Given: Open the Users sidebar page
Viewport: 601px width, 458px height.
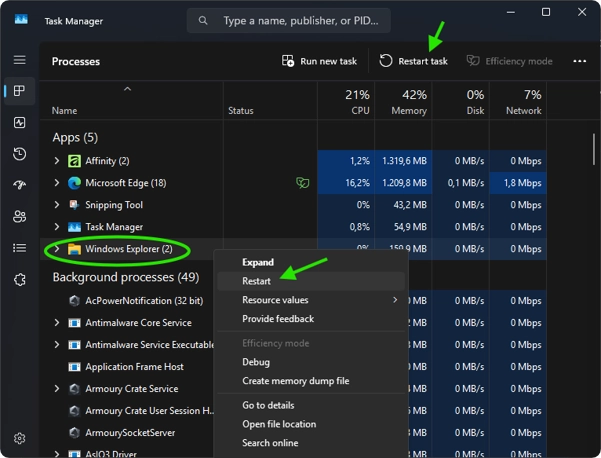Looking at the screenshot, I should click(x=20, y=217).
